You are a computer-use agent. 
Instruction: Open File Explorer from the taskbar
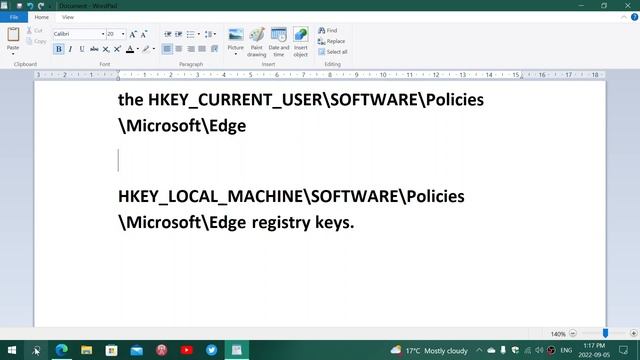[x=87, y=350]
